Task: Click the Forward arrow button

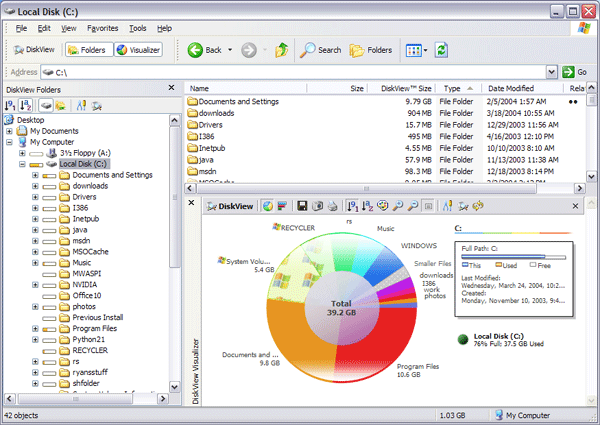Action: click(x=249, y=50)
